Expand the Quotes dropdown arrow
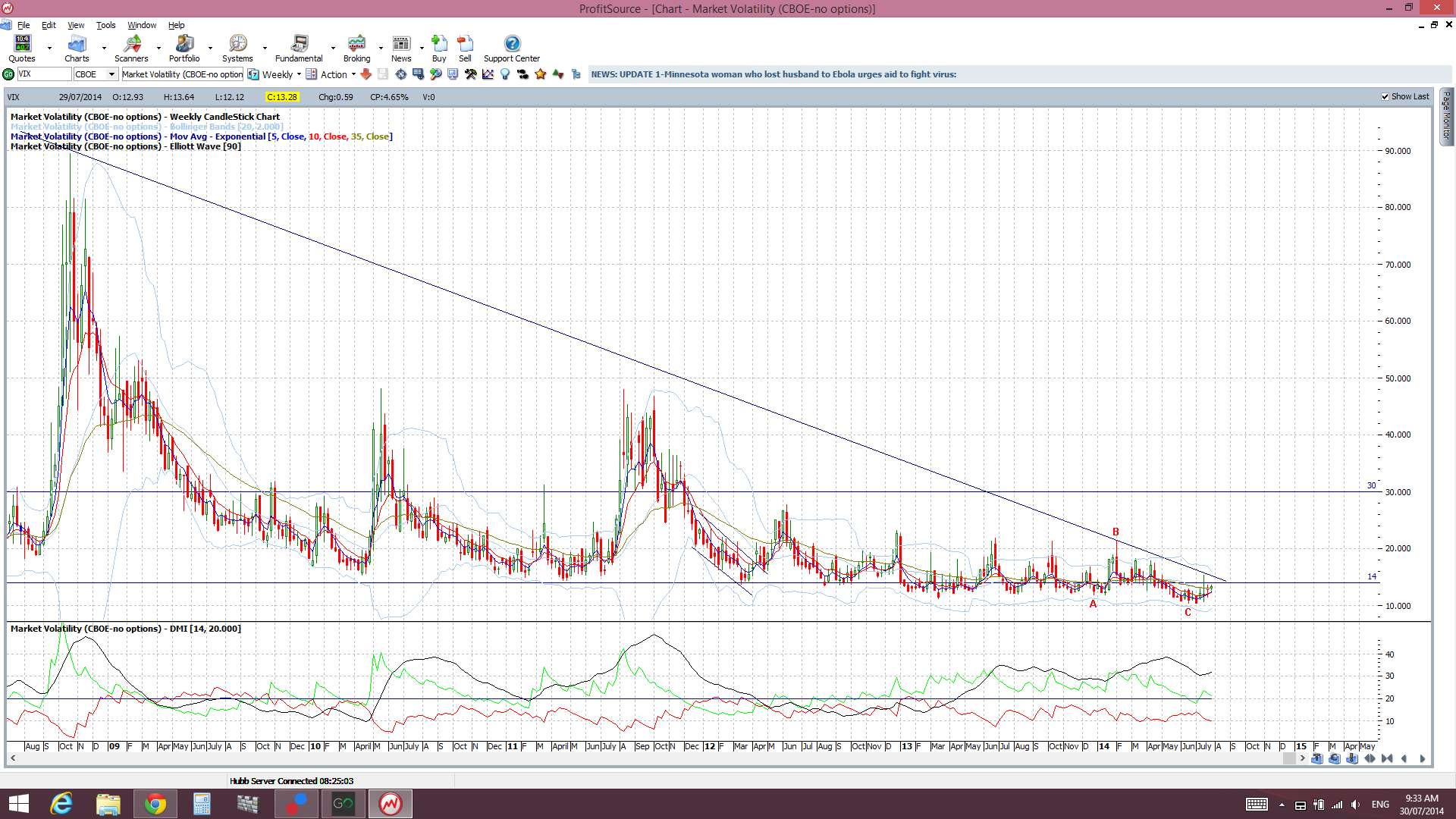1456x819 pixels. [x=49, y=48]
